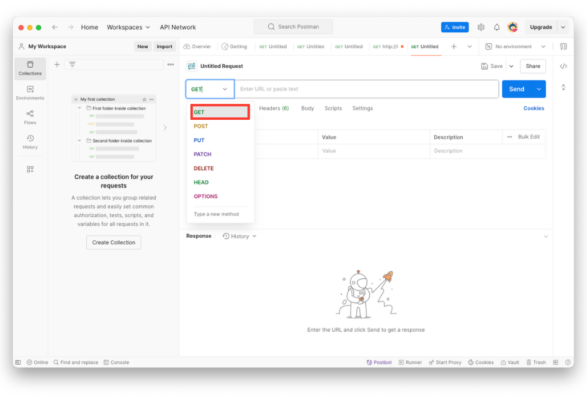The image size is (587, 400).
Task: Open the Environments sidebar panel
Action: pos(30,93)
